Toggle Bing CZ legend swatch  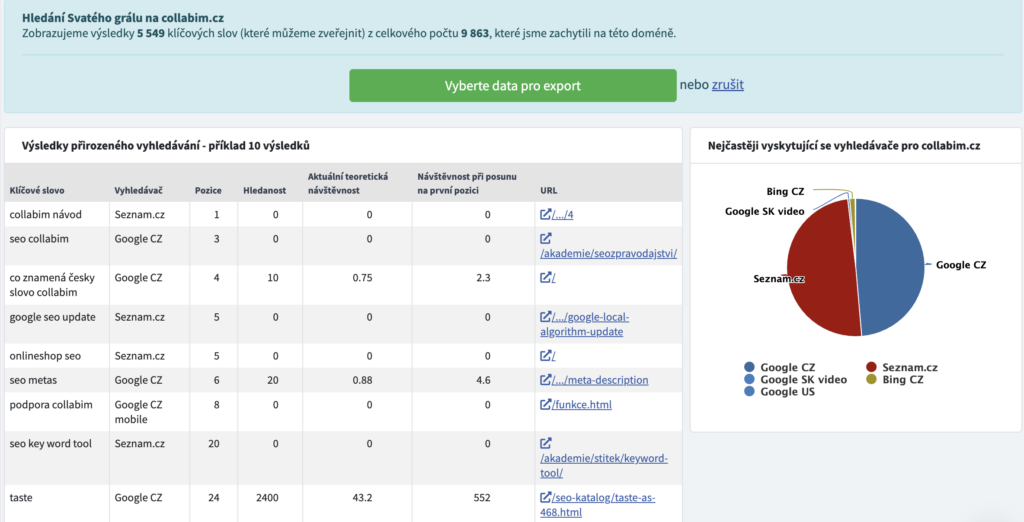(x=871, y=380)
